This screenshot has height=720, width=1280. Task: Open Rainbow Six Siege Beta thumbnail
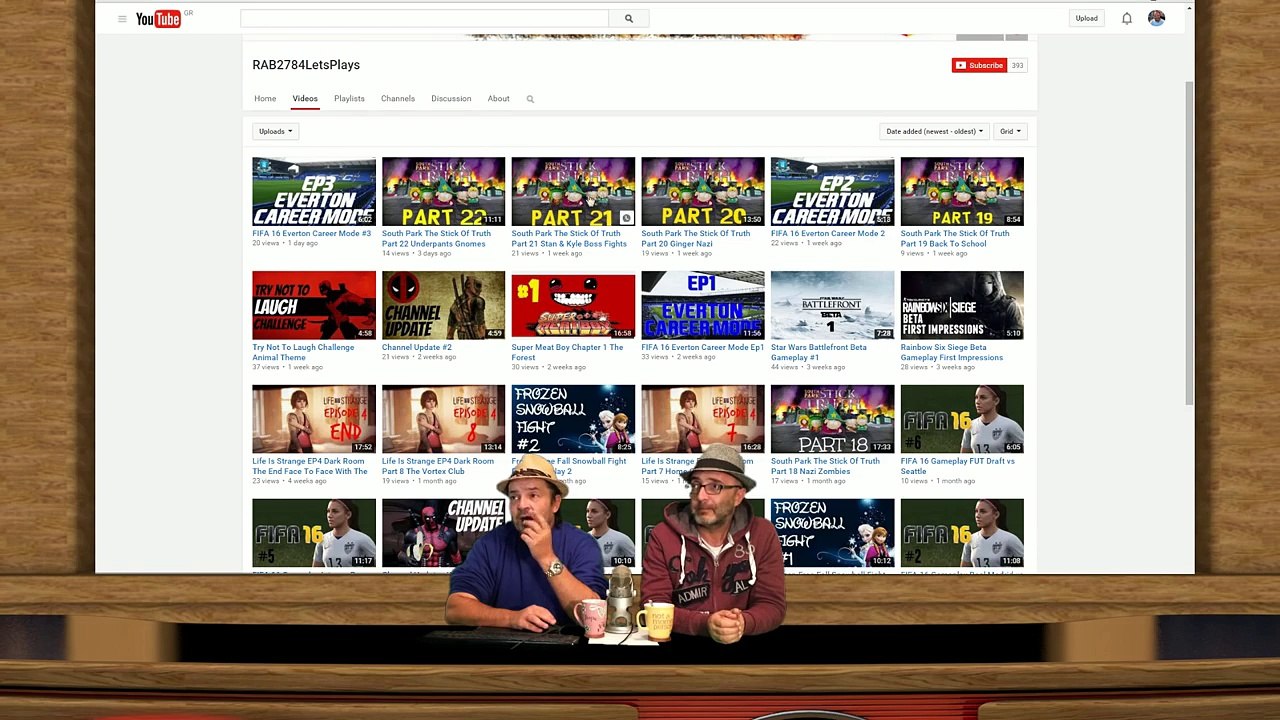[x=962, y=305]
